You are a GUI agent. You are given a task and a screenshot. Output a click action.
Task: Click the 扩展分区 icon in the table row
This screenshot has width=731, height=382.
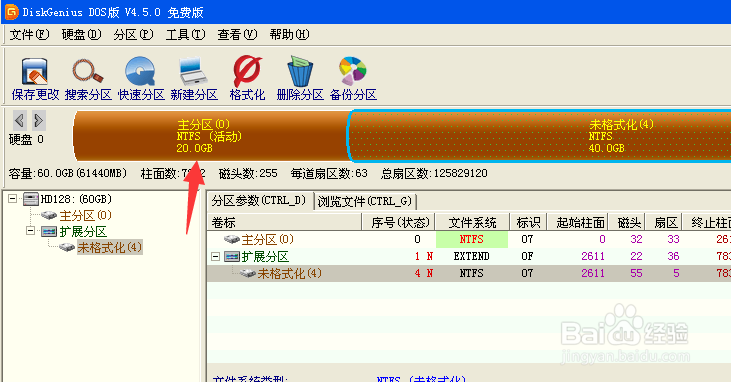pos(232,256)
